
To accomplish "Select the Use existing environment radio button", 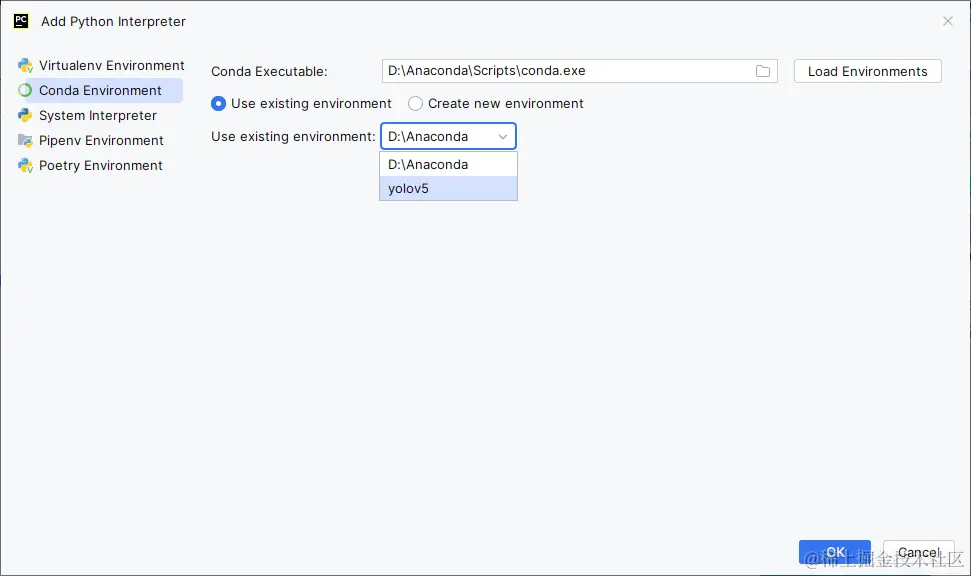I will pos(219,104).
